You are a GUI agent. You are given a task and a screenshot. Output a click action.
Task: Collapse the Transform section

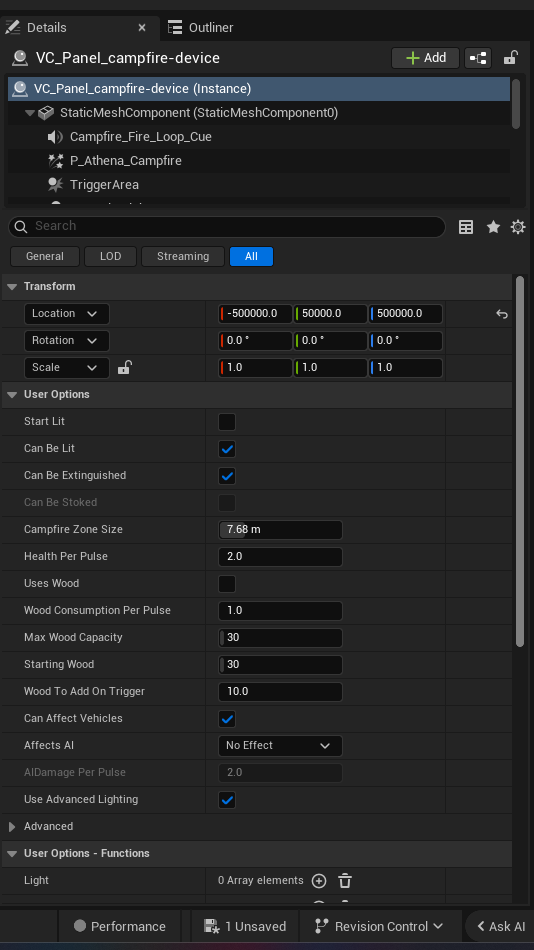pos(12,287)
